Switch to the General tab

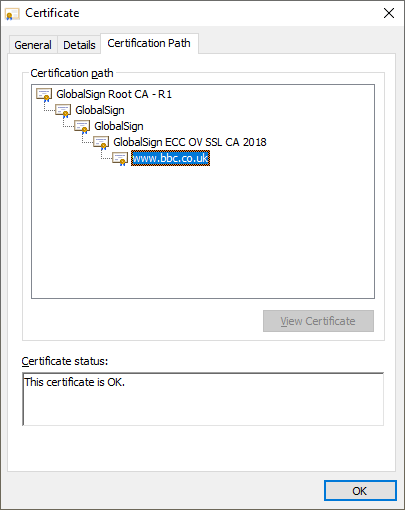pyautogui.click(x=33, y=45)
